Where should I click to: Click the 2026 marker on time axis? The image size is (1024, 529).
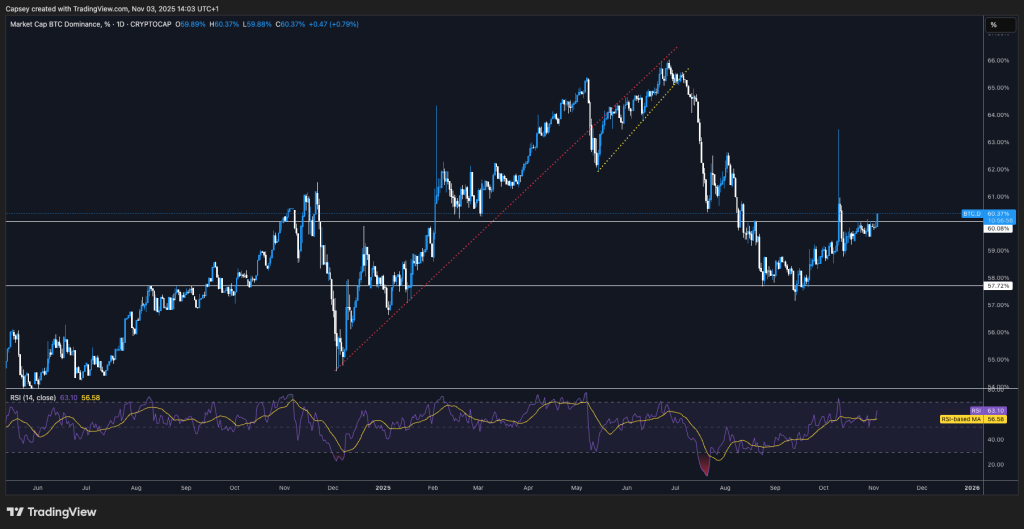[971, 488]
